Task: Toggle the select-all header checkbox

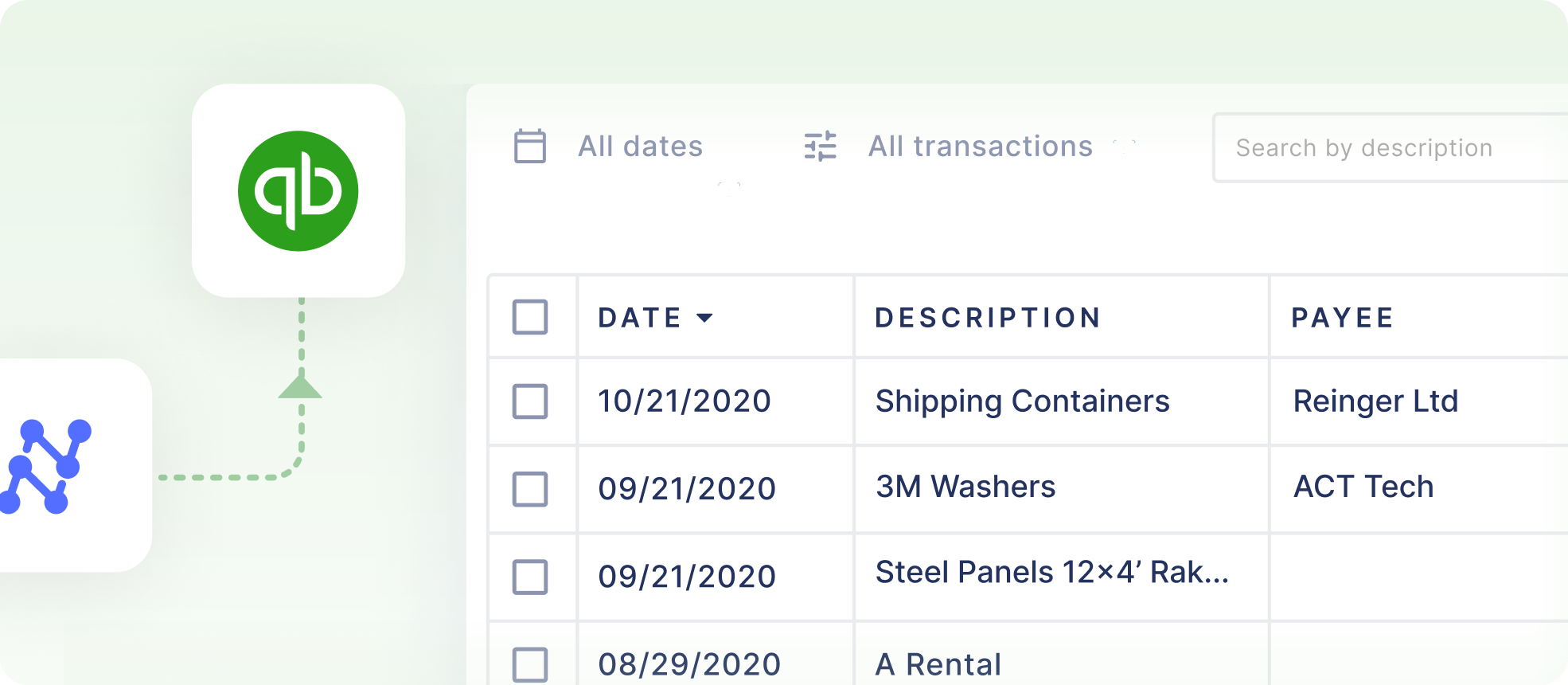Action: [x=530, y=317]
